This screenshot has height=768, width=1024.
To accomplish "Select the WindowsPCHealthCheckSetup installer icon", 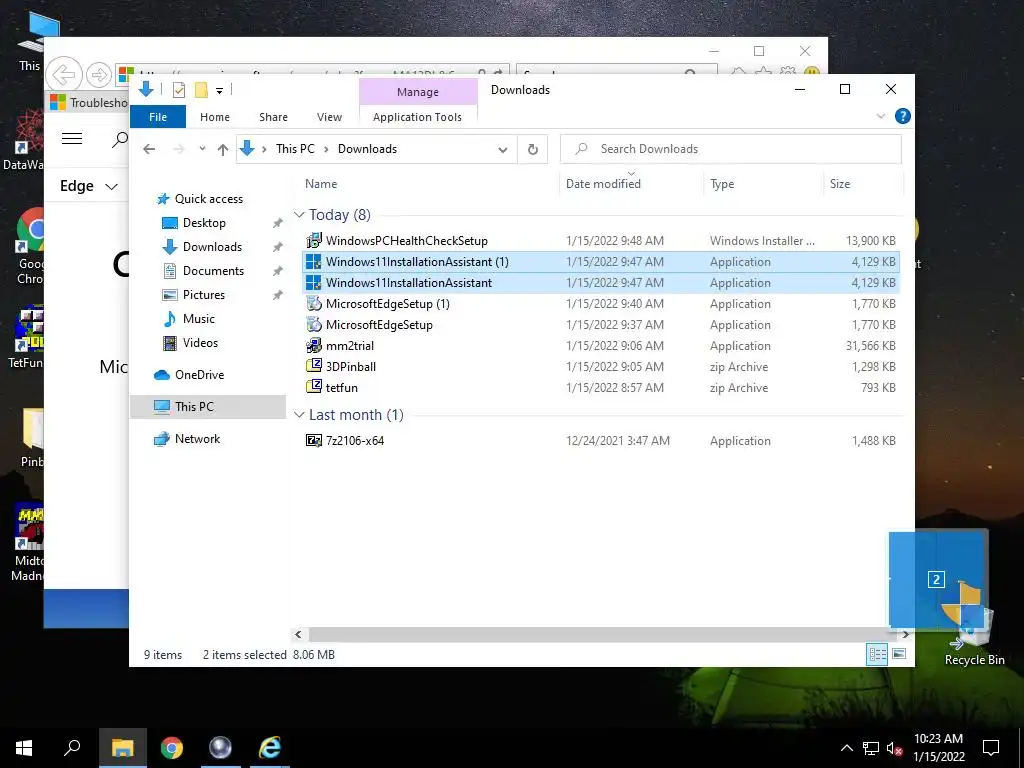I will pyautogui.click(x=314, y=240).
